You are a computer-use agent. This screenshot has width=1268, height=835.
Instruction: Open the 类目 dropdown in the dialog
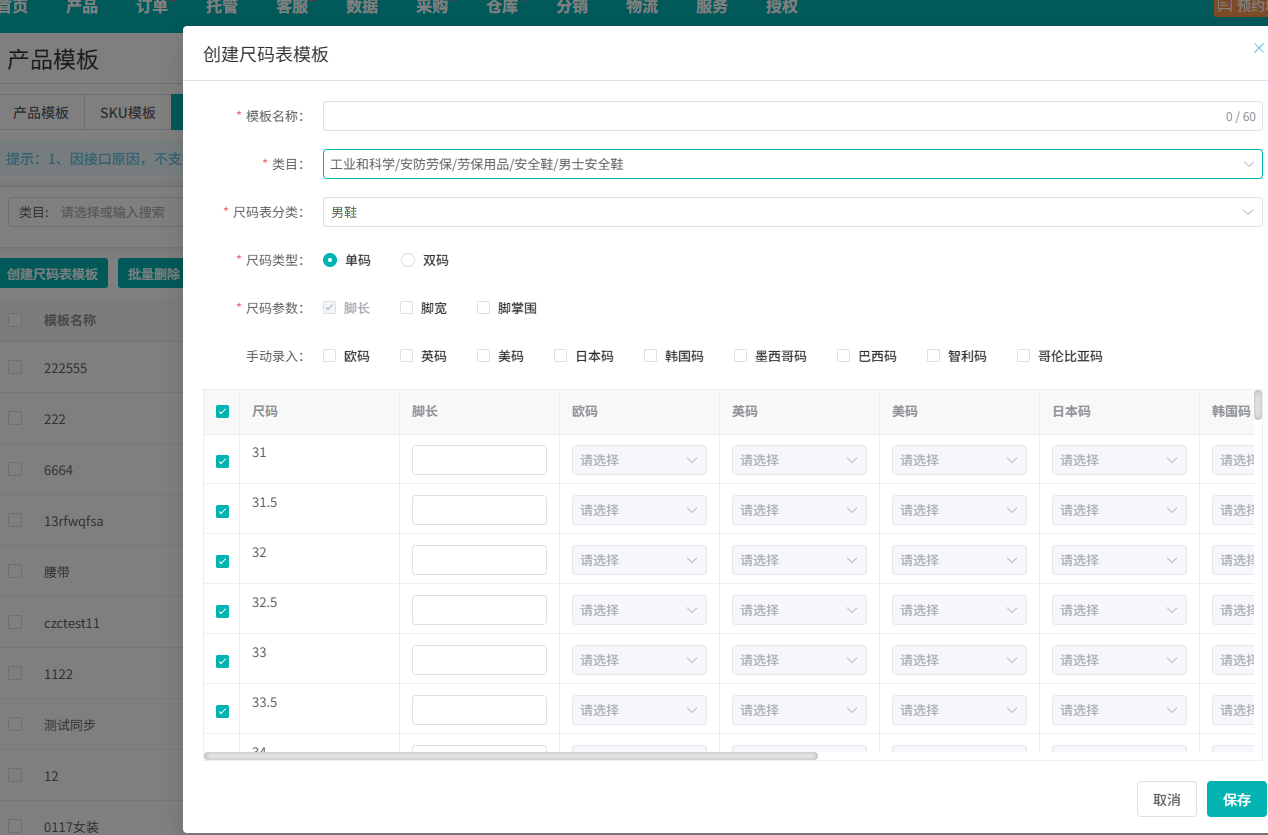point(792,164)
